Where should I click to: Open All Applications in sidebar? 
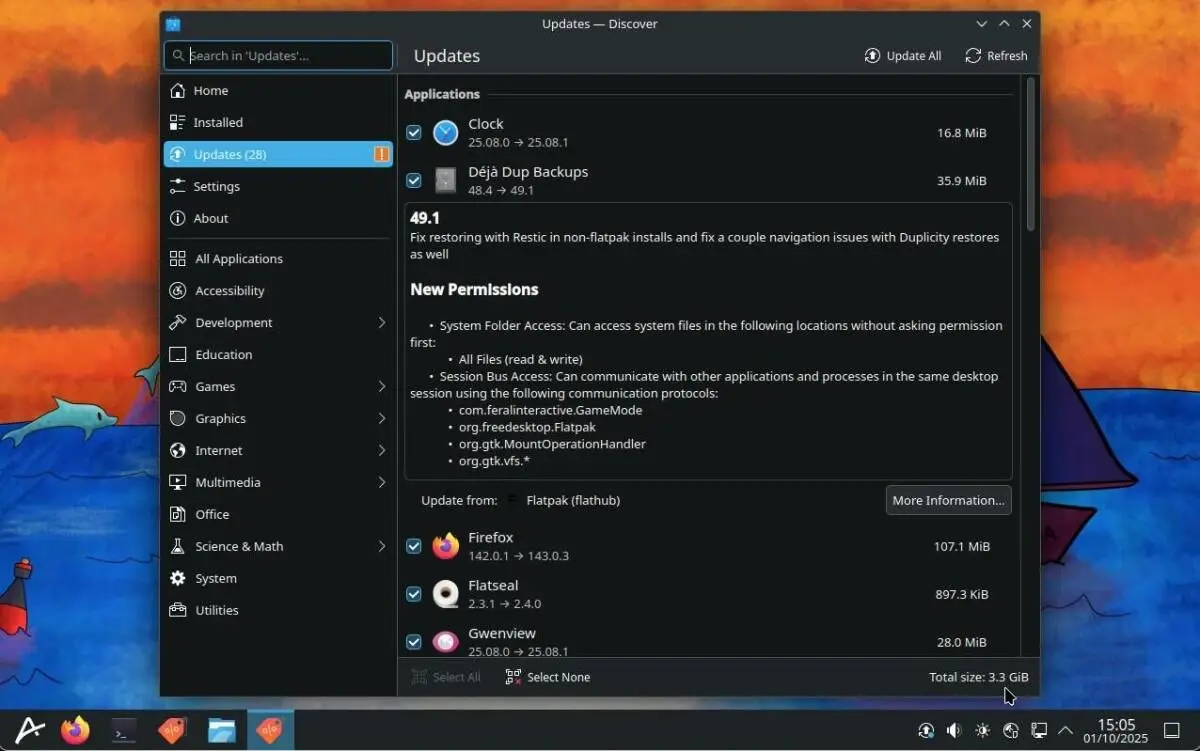278,258
